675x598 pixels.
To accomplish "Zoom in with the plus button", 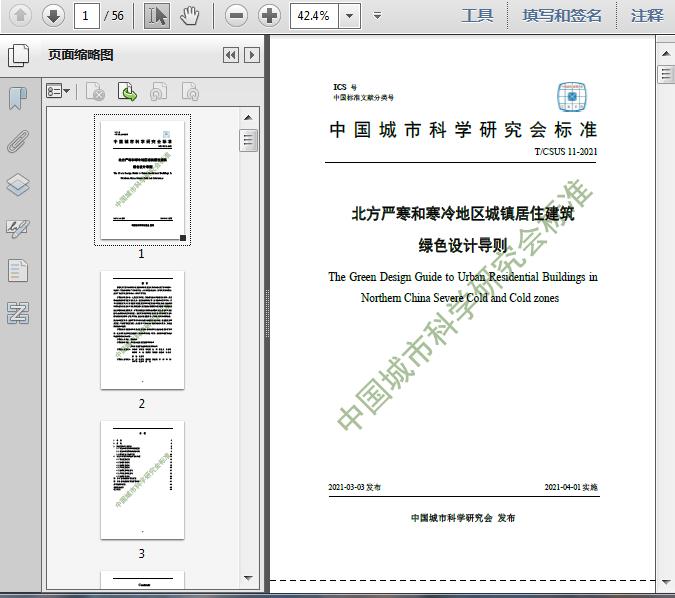I will (x=269, y=15).
